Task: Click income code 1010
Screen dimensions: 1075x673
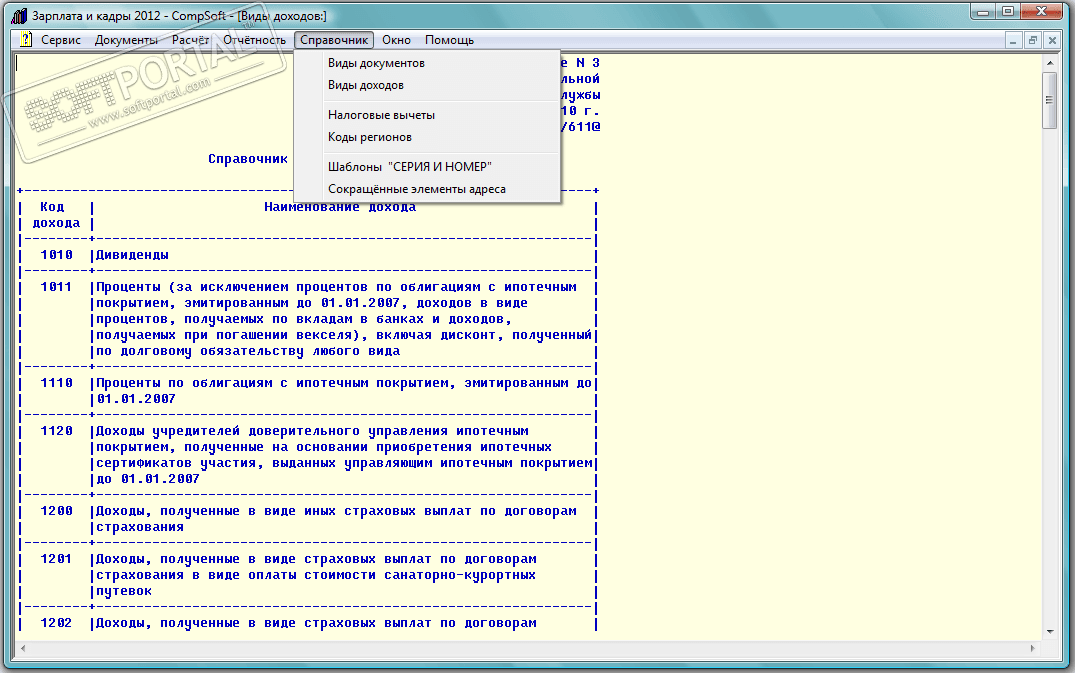Action: [56, 255]
